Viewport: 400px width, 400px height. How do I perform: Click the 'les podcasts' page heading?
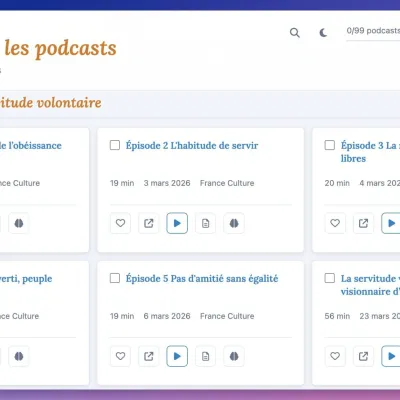[60, 49]
